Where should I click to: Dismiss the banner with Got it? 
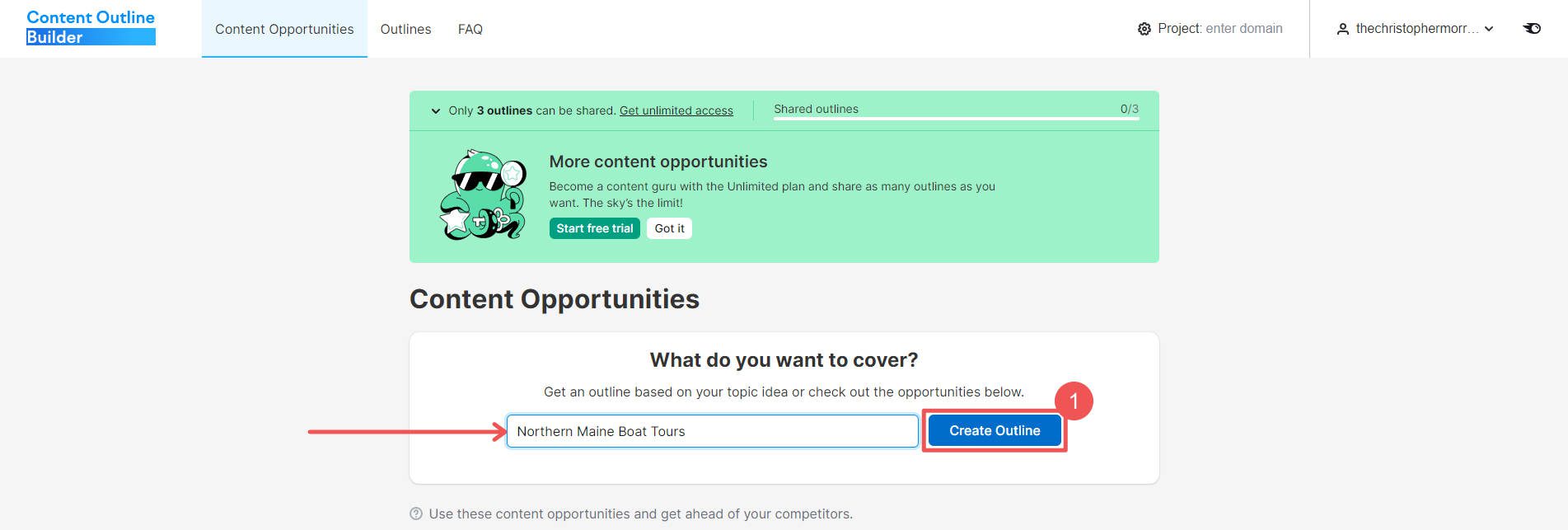coord(668,227)
